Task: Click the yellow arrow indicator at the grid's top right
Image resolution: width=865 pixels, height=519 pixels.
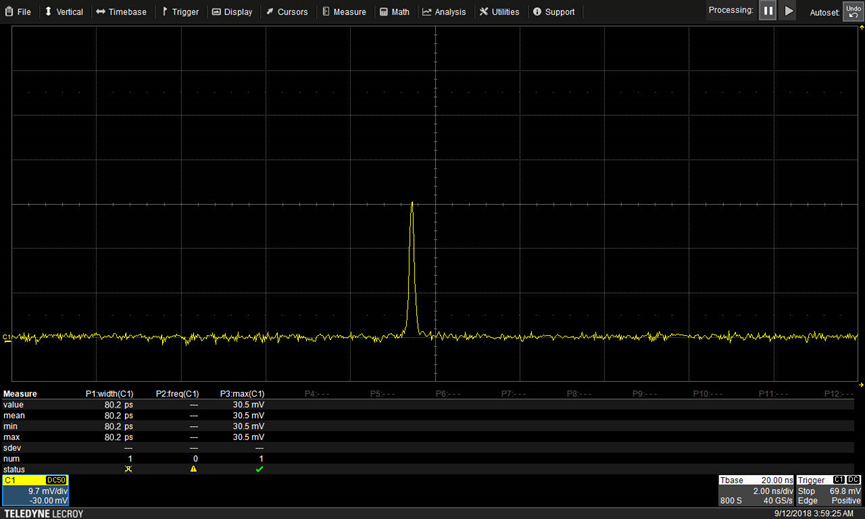Action: [x=862, y=27]
